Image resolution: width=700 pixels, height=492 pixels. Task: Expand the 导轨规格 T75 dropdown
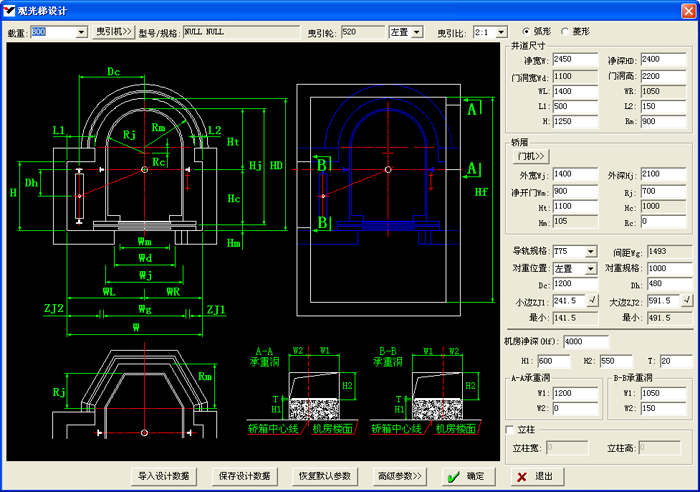click(x=591, y=251)
